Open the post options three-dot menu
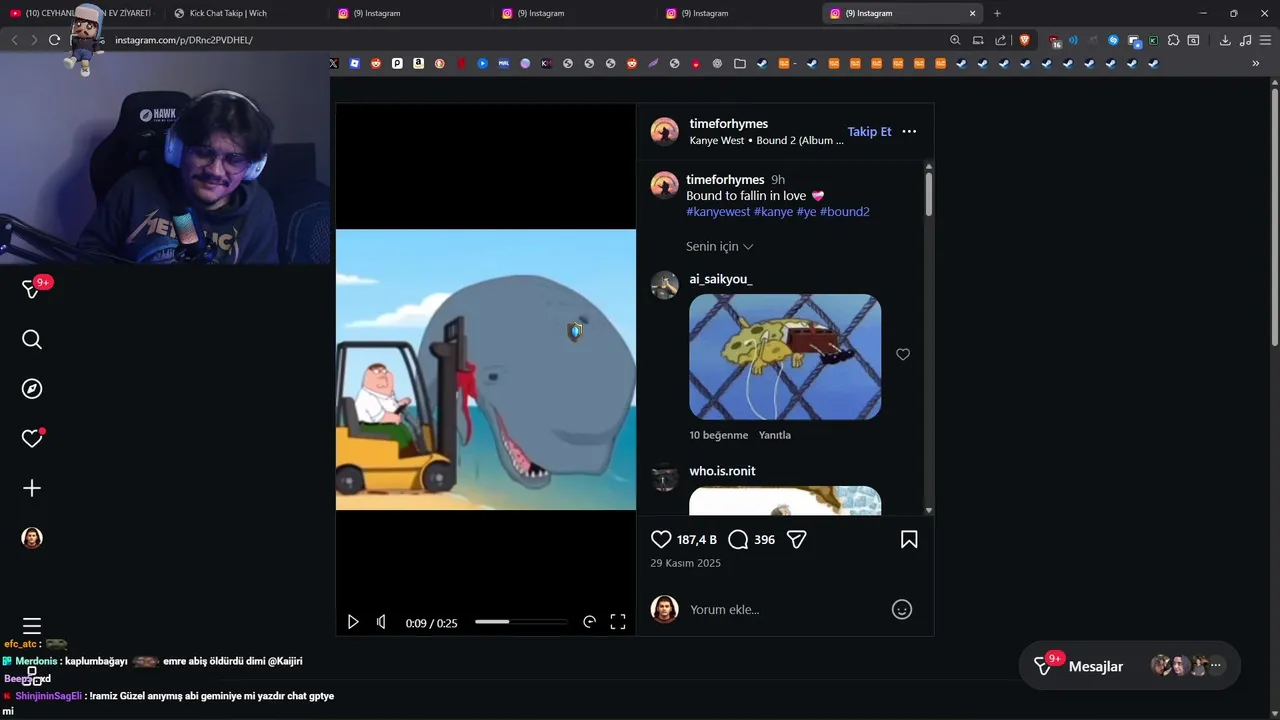Screen dimensions: 1280x720 [909, 132]
